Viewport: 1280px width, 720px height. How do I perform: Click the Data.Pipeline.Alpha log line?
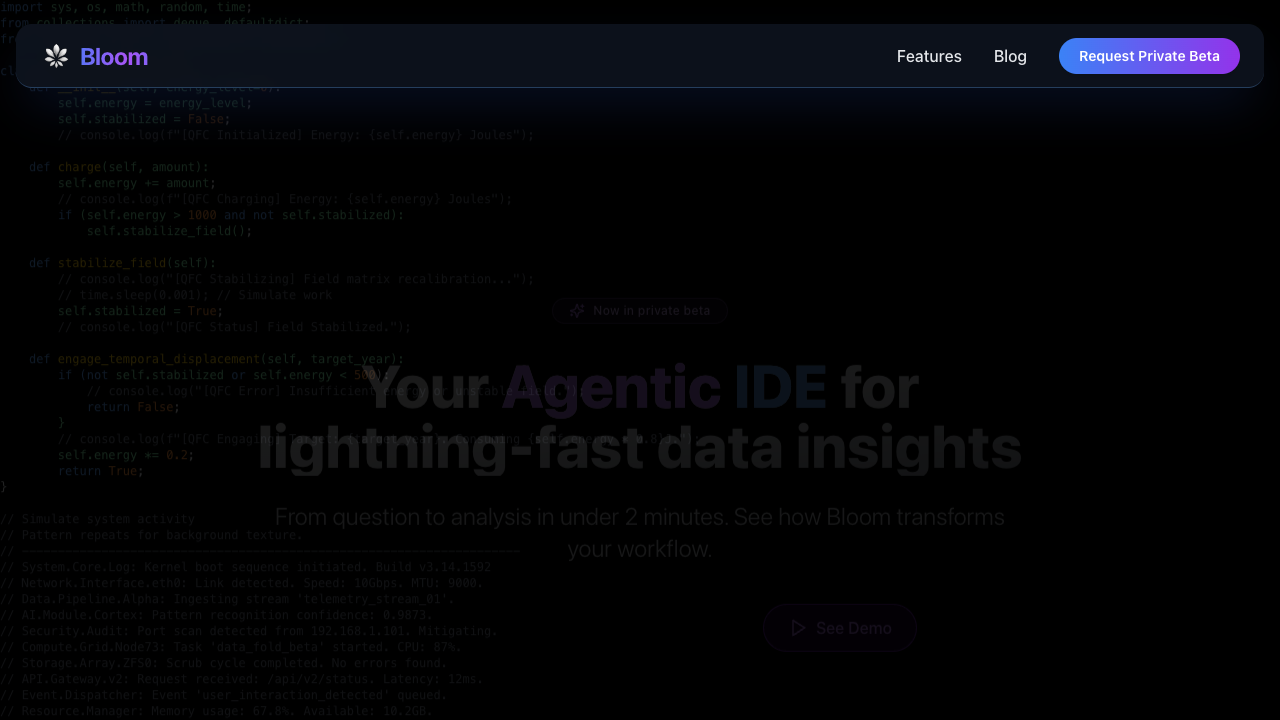tap(228, 599)
